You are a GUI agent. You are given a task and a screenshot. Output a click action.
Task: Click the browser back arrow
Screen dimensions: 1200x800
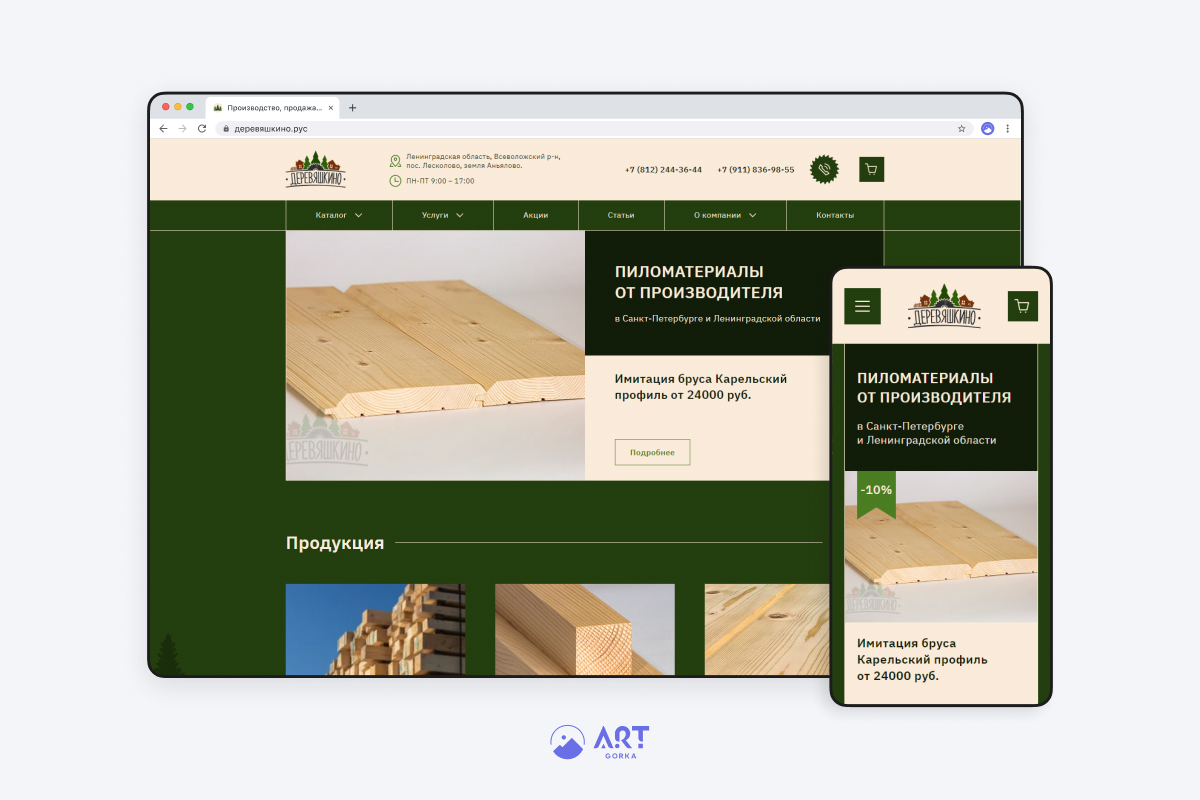(x=164, y=128)
